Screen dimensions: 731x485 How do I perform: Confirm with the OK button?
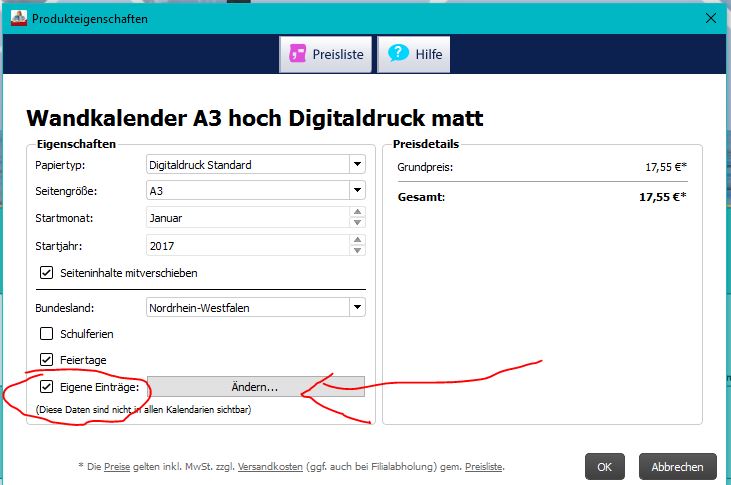[605, 467]
